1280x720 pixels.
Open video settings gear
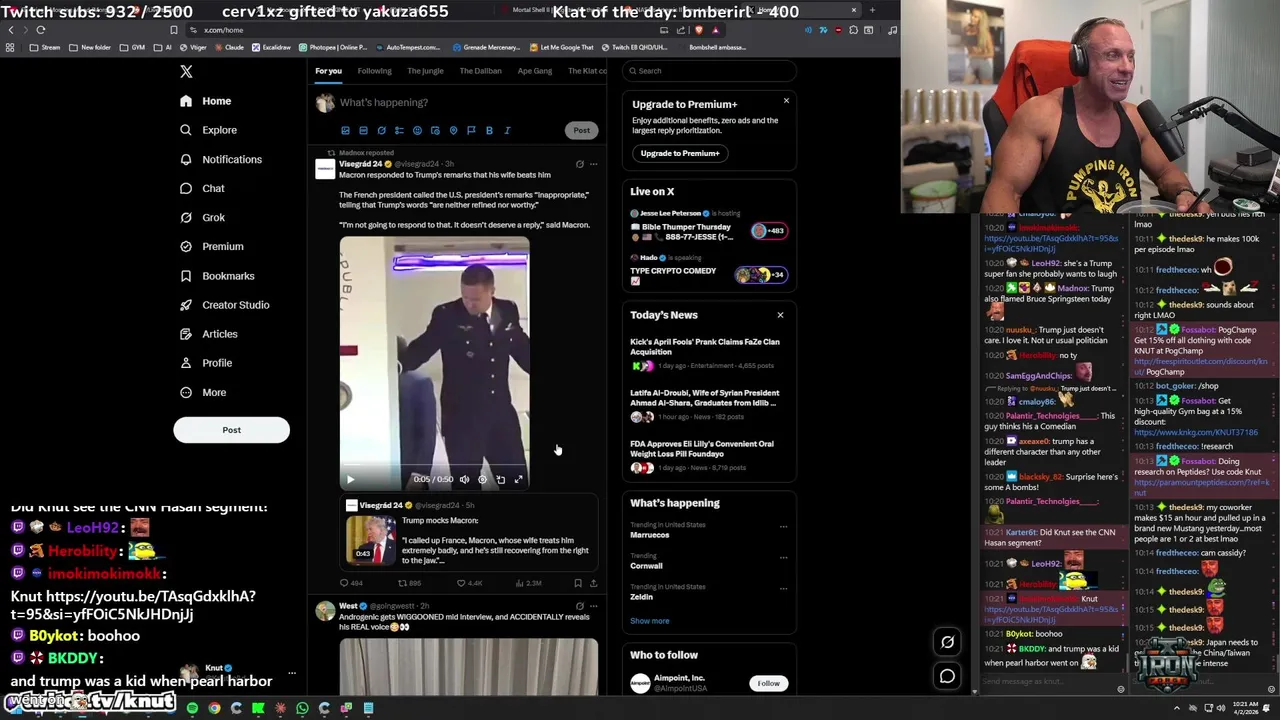tap(482, 480)
